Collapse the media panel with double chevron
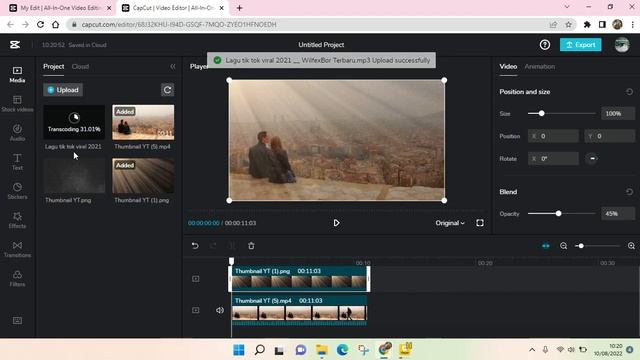 coord(173,66)
